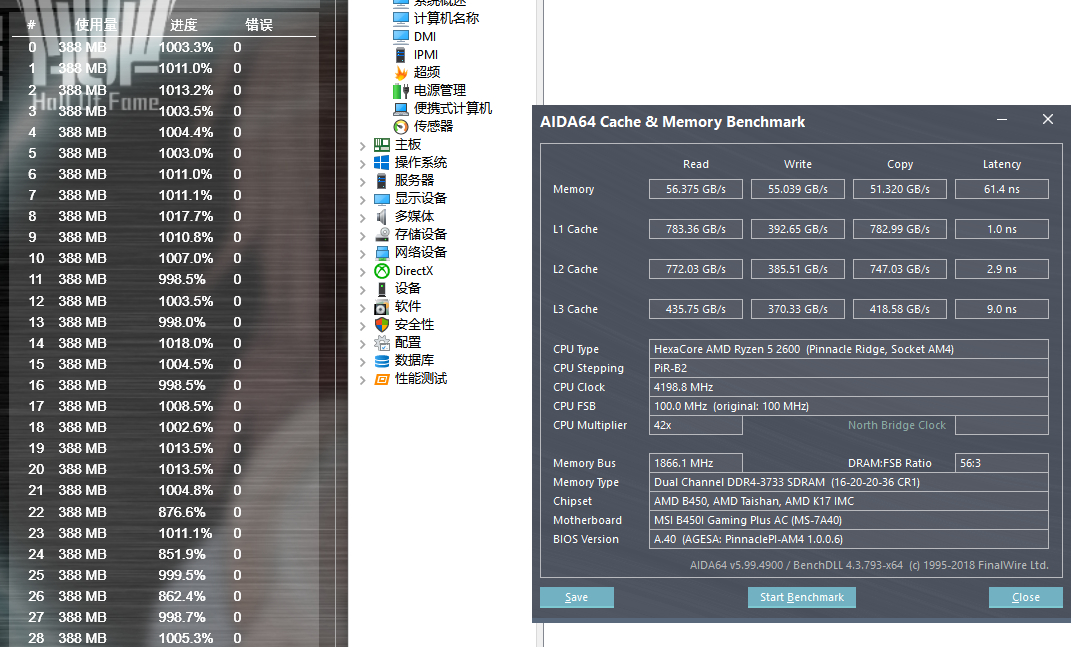Expand the DirectX tree node
Screen dimensions: 1086x647
(x=362, y=272)
